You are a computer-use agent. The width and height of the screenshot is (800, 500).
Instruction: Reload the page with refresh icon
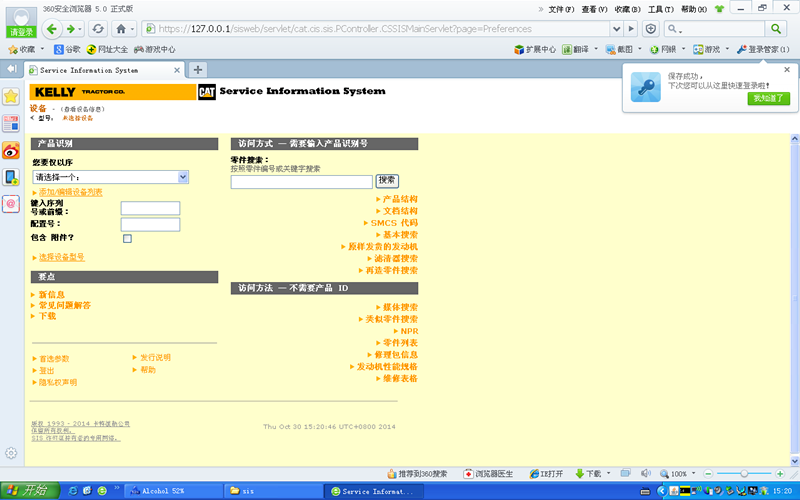tap(98, 29)
